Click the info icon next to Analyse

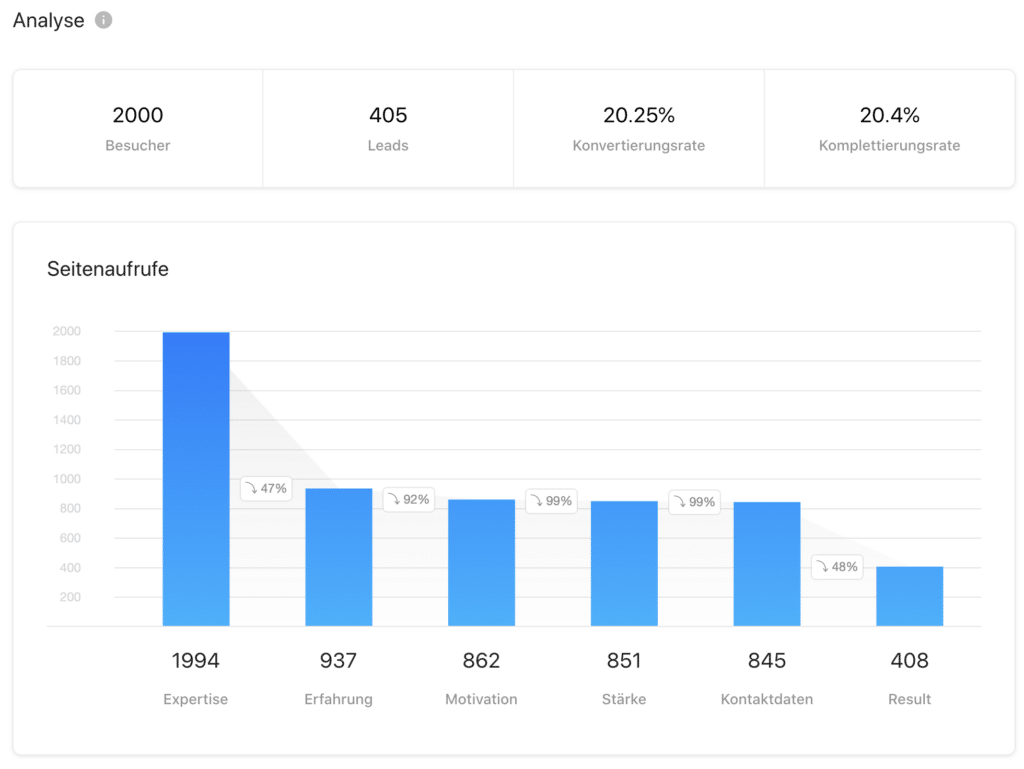click(103, 20)
